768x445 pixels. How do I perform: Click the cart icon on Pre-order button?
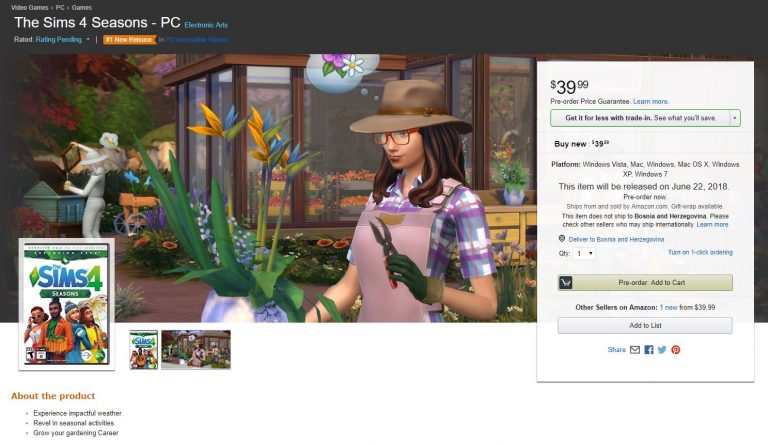(566, 282)
